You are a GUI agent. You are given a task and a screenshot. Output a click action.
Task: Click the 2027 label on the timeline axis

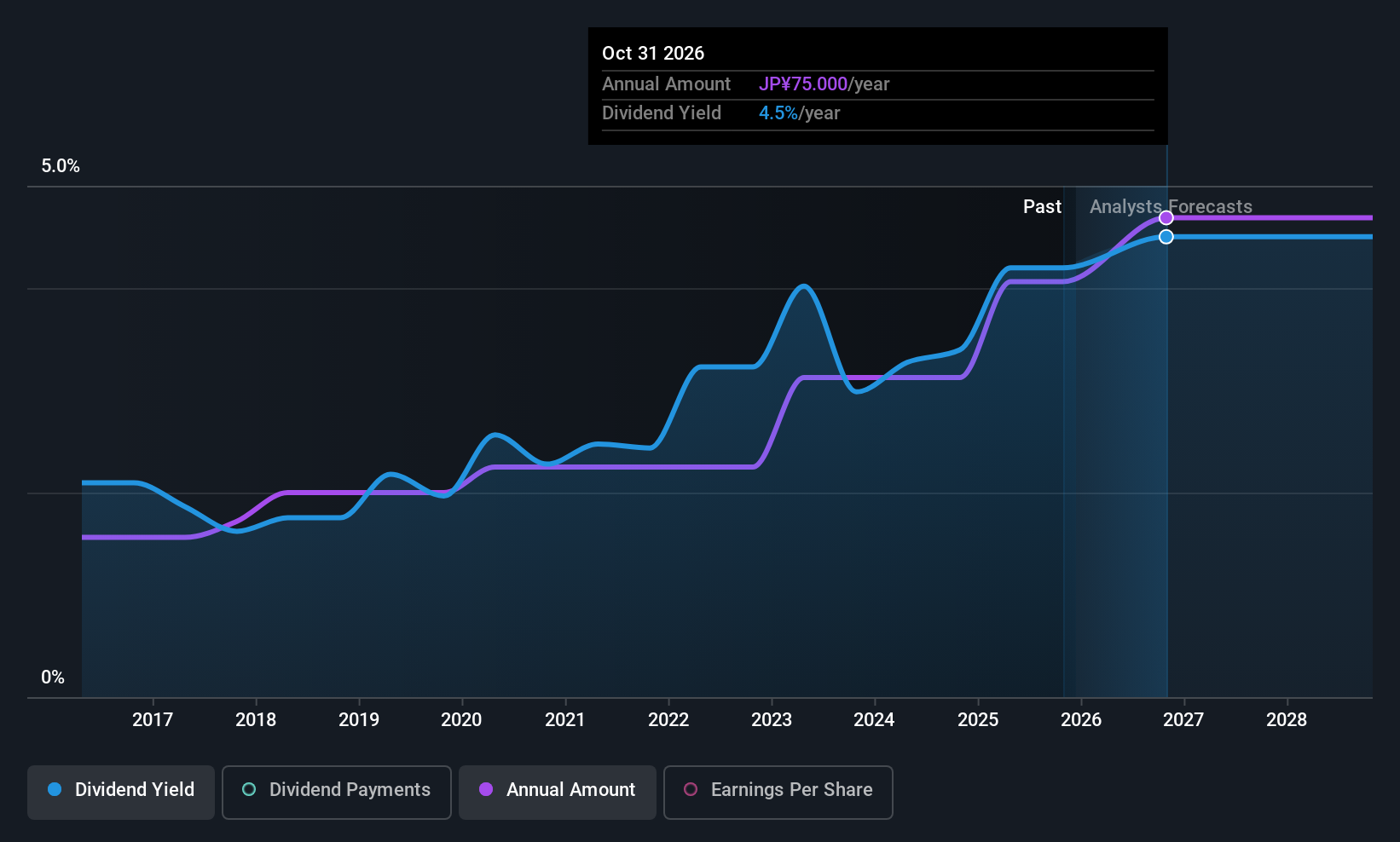point(1183,719)
